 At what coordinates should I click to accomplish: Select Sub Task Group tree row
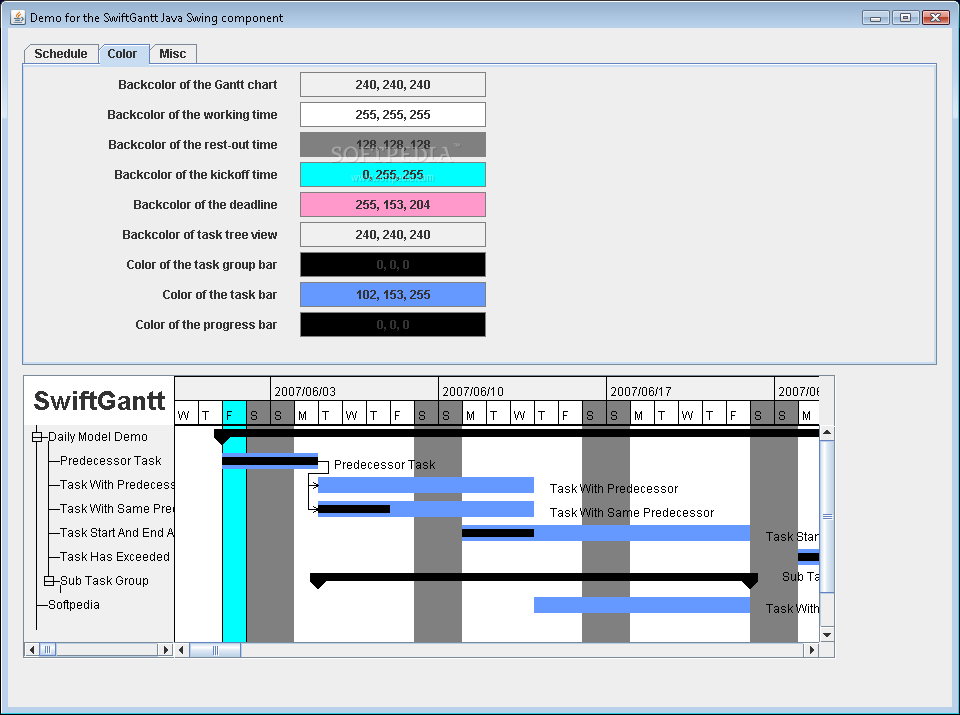click(104, 580)
